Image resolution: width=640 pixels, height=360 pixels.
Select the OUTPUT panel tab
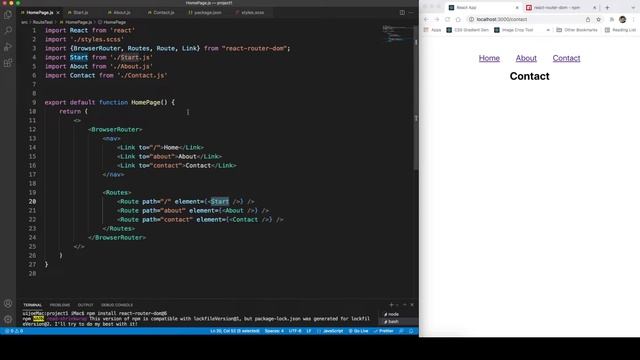pyautogui.click(x=85, y=305)
